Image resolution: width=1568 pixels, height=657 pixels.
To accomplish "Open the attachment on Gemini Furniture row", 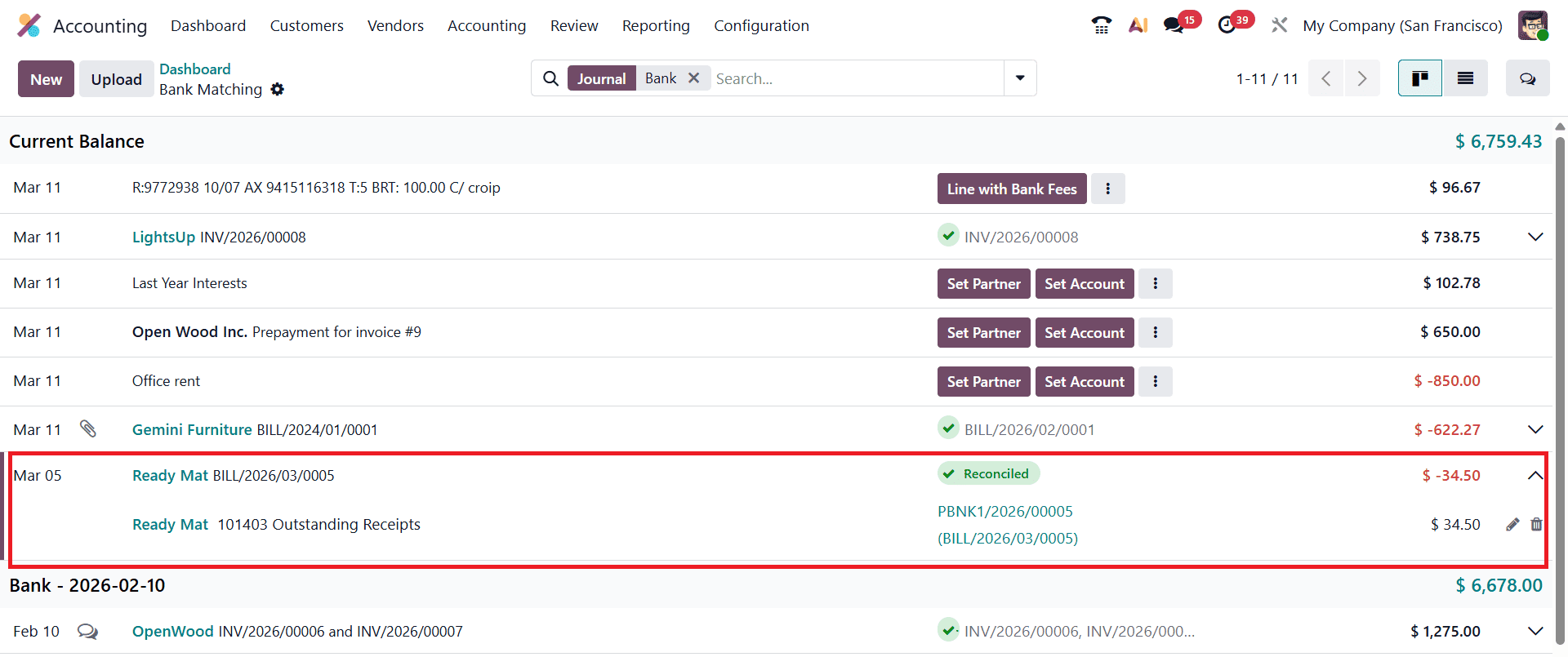I will [x=88, y=428].
